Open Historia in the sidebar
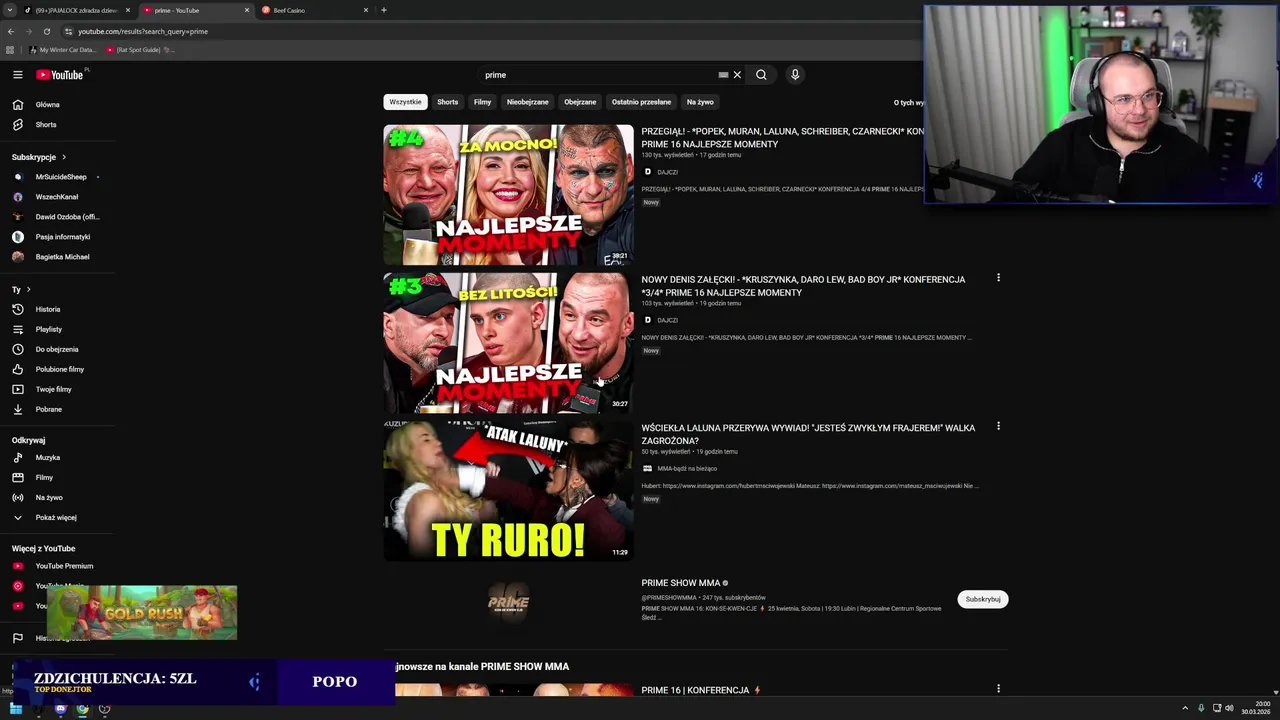The image size is (1280, 720). 47,309
